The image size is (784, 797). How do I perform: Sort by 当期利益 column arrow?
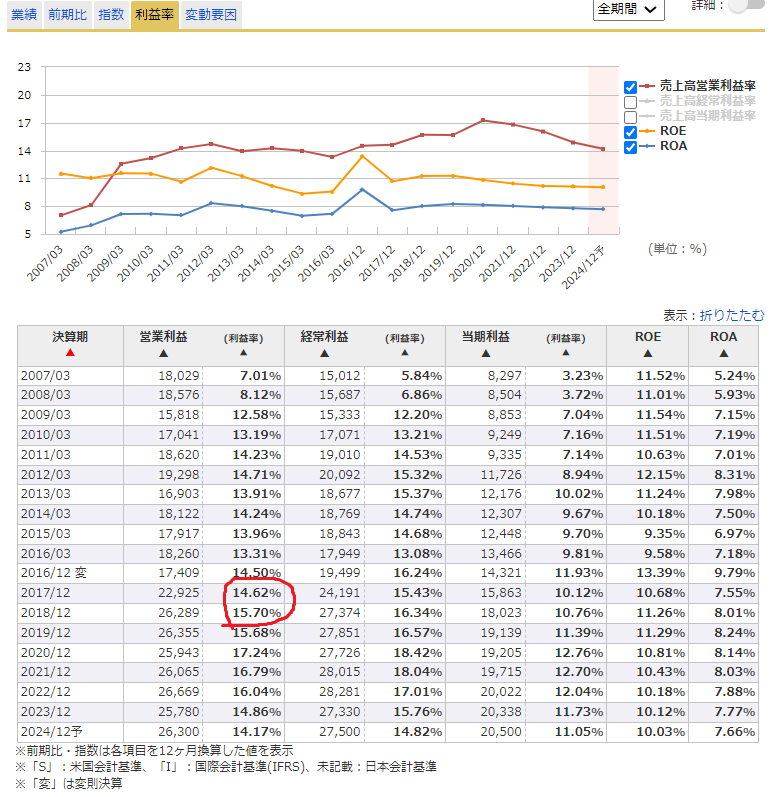pyautogui.click(x=486, y=353)
